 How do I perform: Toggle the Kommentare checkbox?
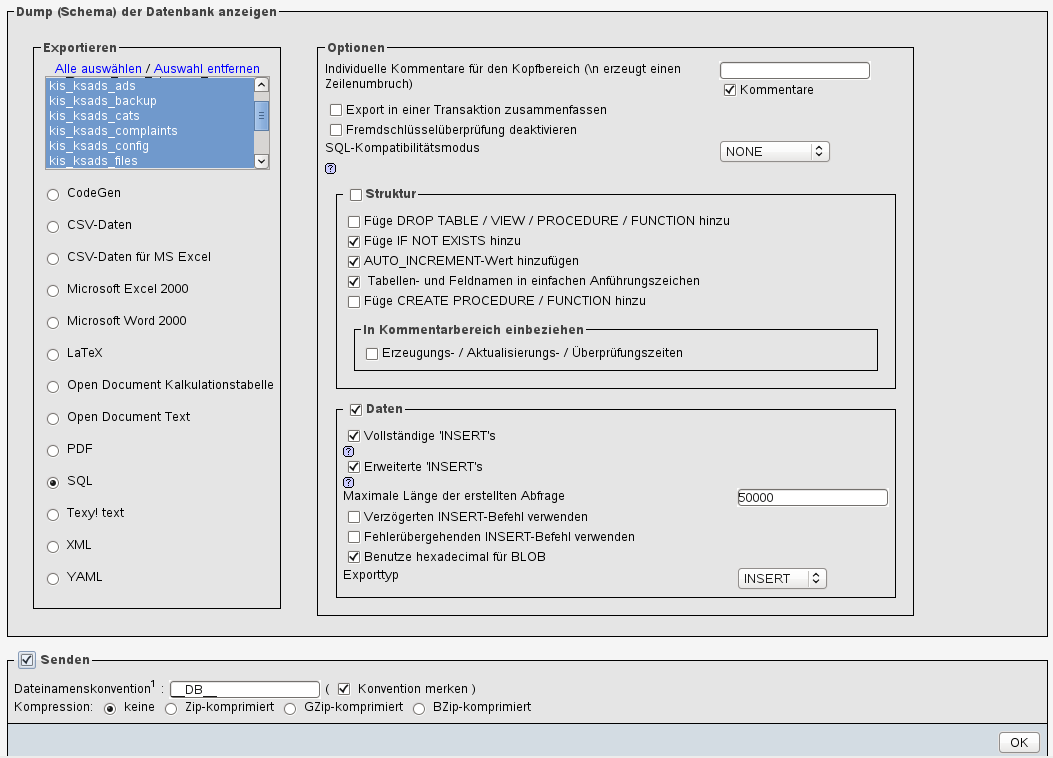730,90
